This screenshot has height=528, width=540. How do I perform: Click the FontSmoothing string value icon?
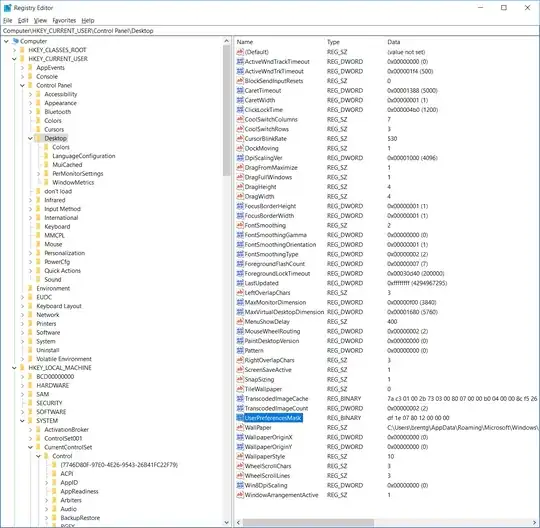[x=240, y=225]
